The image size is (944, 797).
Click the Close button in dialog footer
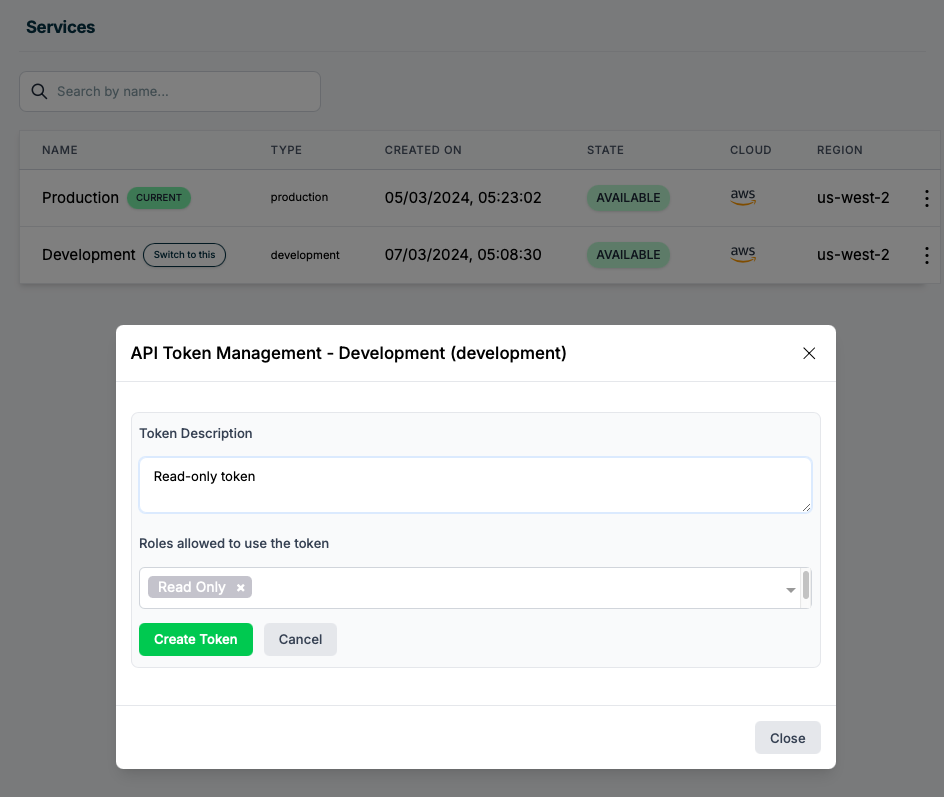pyautogui.click(x=787, y=738)
